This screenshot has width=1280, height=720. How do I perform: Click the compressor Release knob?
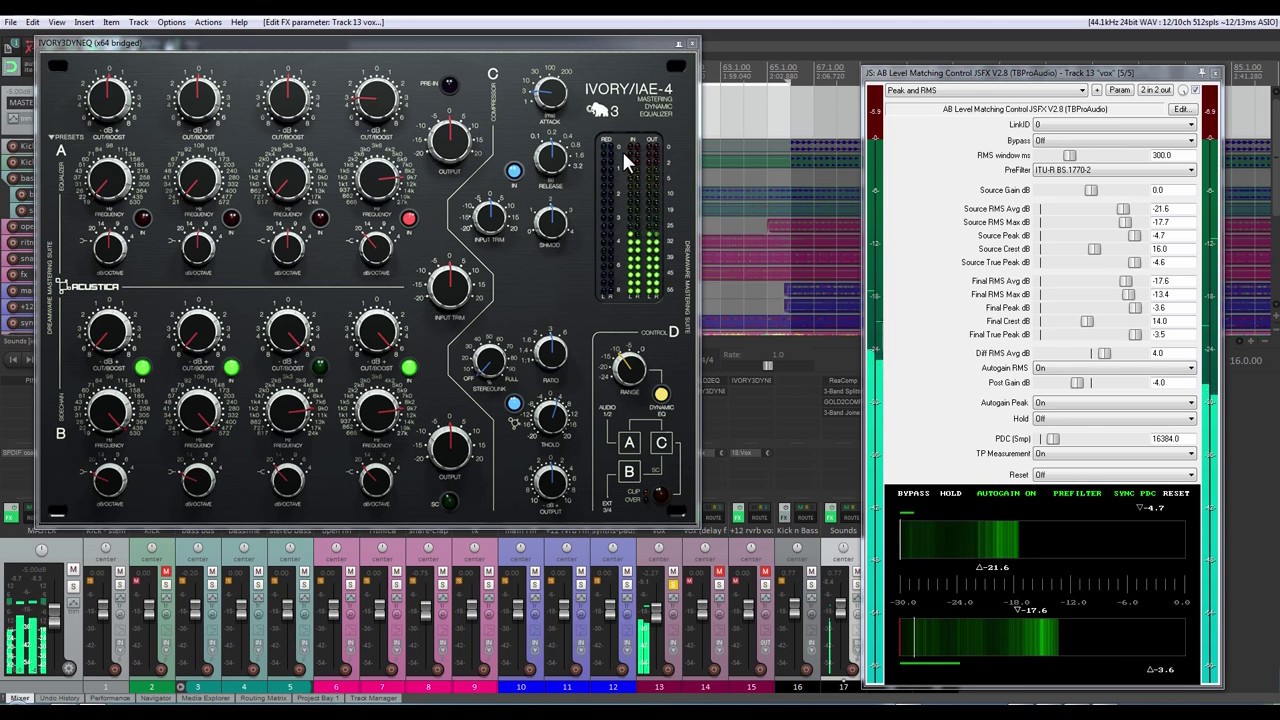tap(550, 158)
